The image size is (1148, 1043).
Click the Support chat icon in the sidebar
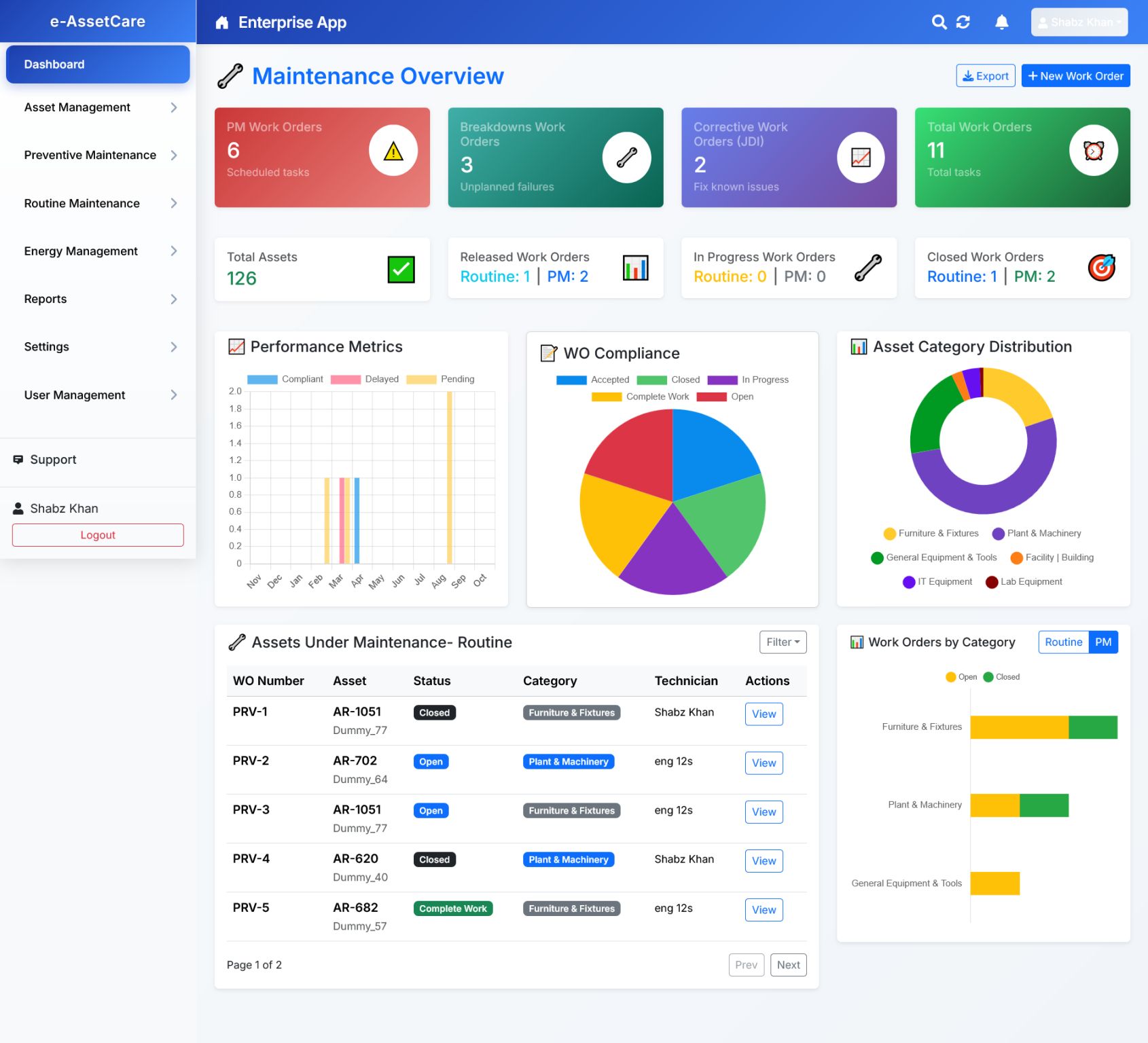[19, 459]
